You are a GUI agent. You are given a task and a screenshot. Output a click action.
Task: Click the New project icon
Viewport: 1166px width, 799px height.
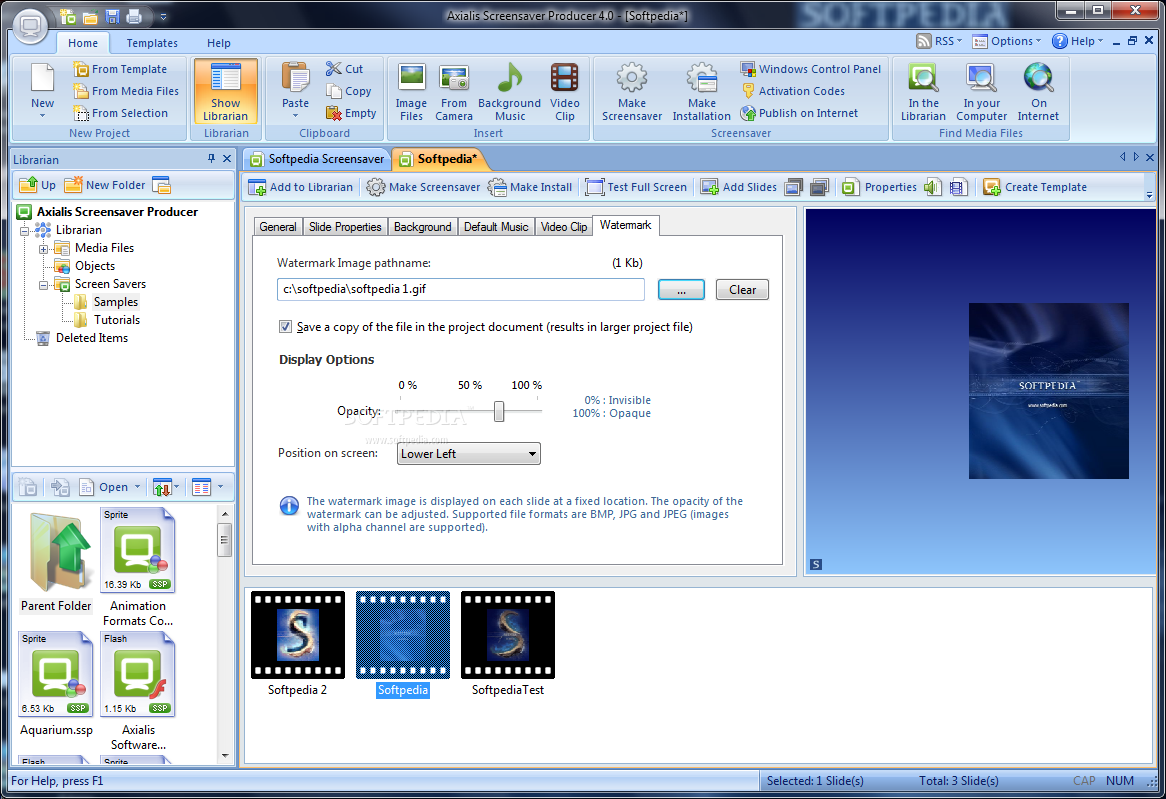42,89
